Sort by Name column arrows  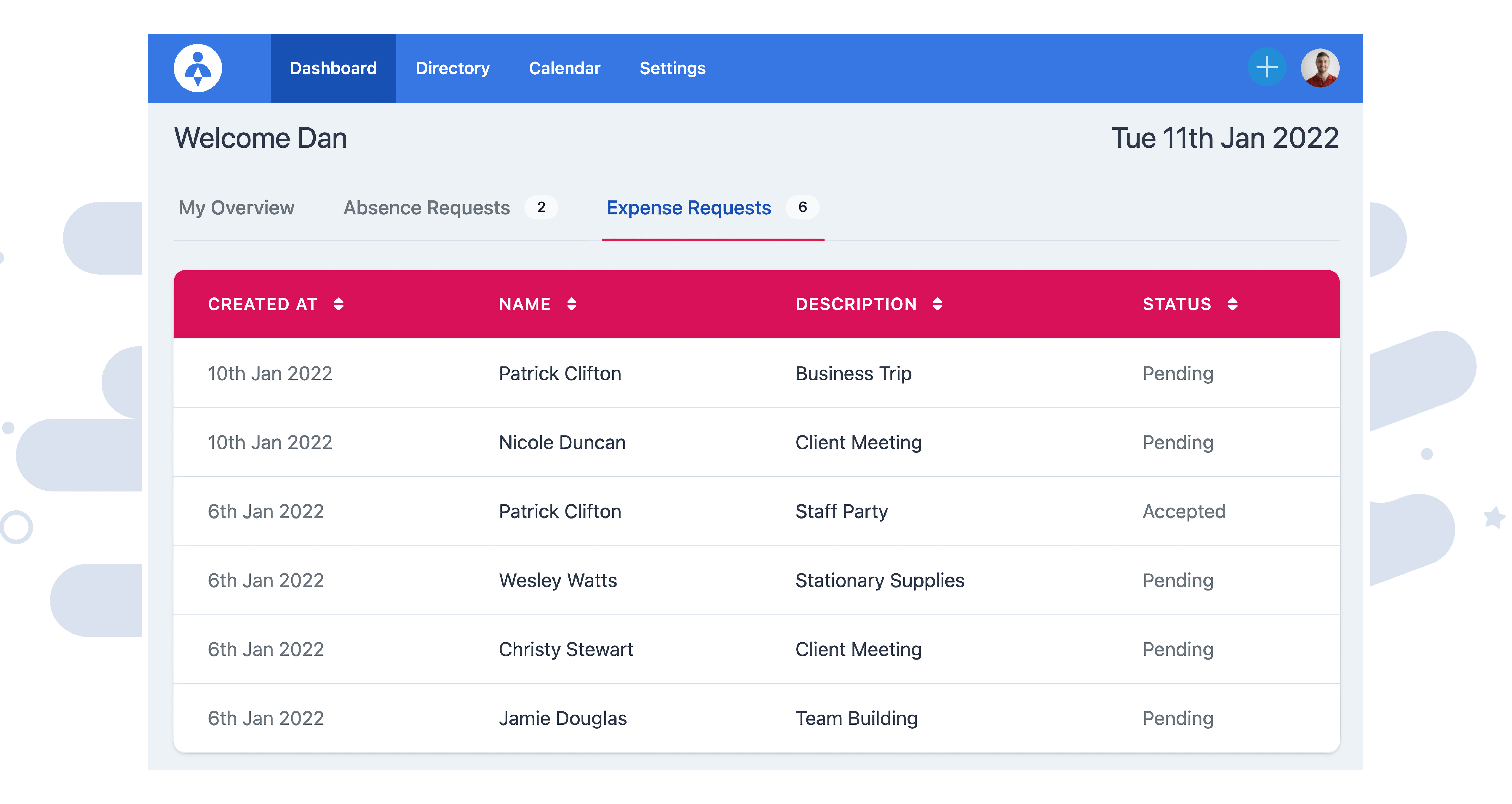(x=572, y=304)
